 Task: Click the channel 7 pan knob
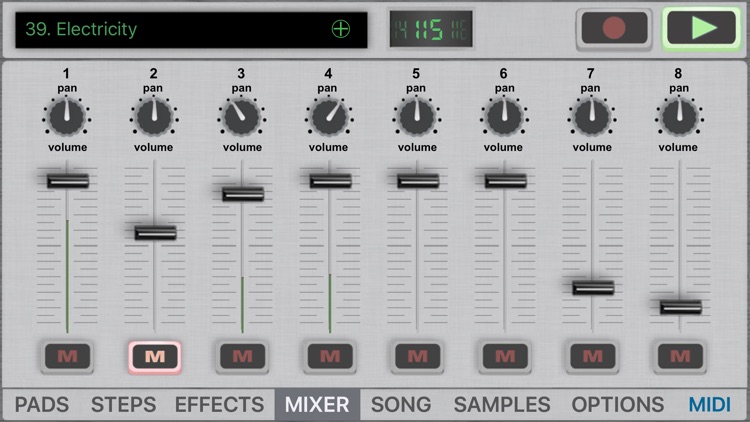point(592,116)
